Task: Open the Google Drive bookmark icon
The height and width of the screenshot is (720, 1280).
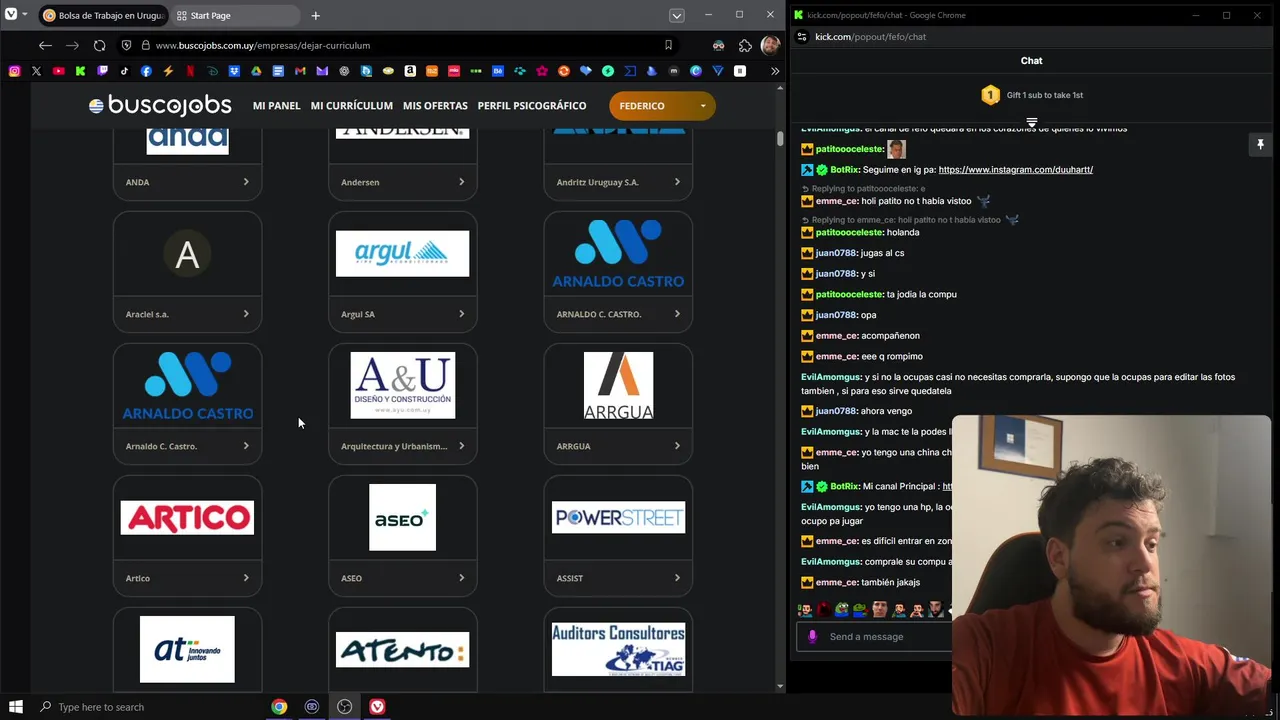Action: [x=256, y=71]
